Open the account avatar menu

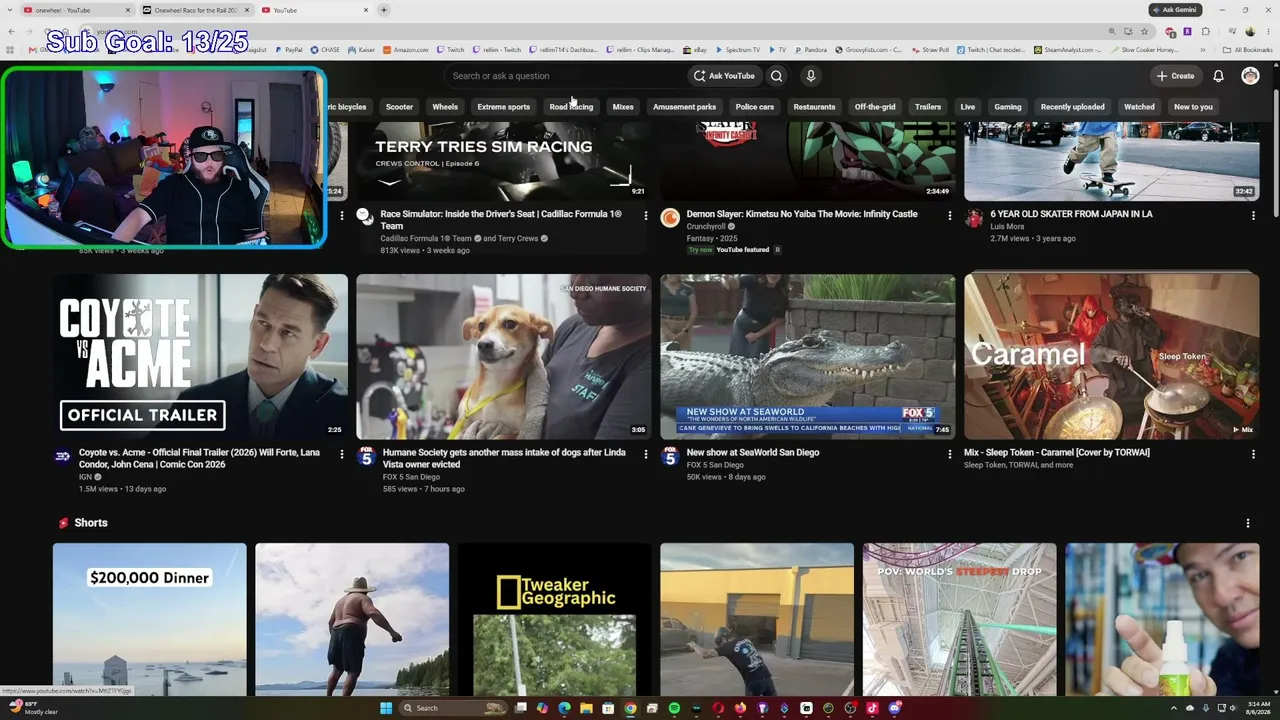click(1250, 76)
